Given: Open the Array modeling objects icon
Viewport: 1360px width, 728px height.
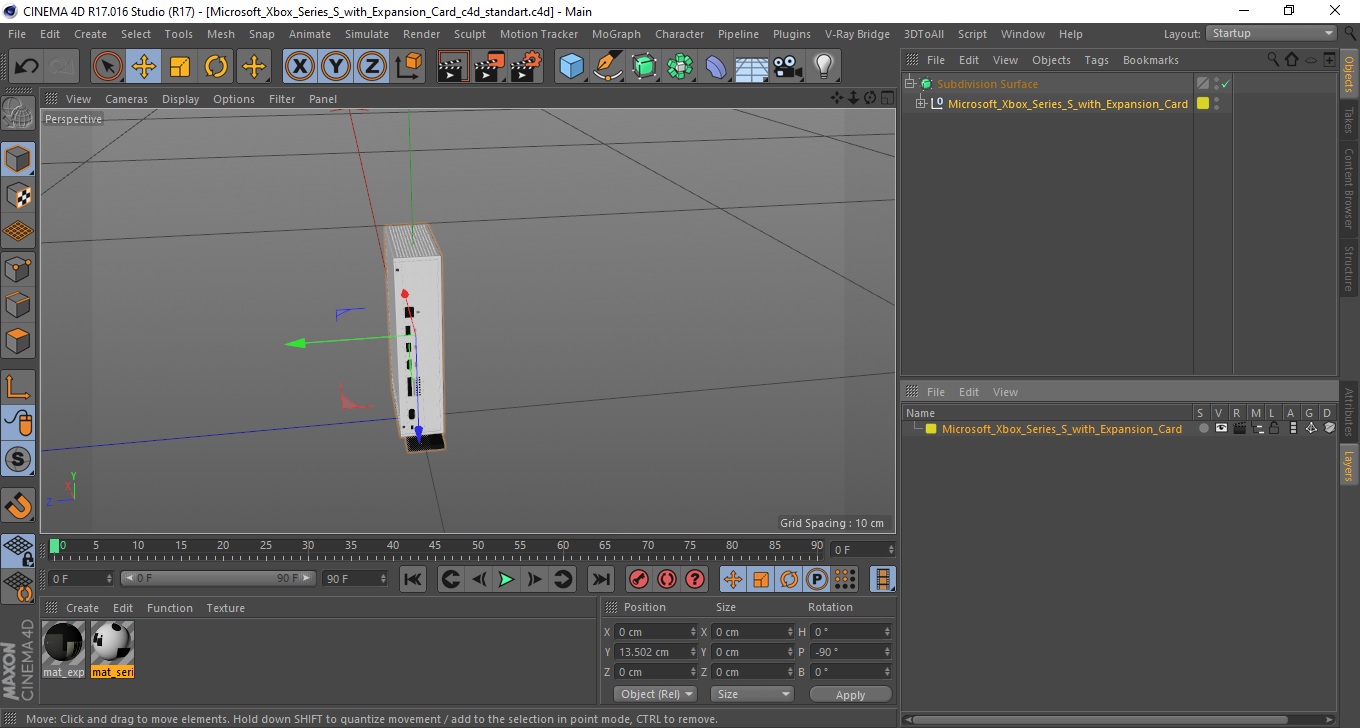Looking at the screenshot, I should (x=680, y=67).
